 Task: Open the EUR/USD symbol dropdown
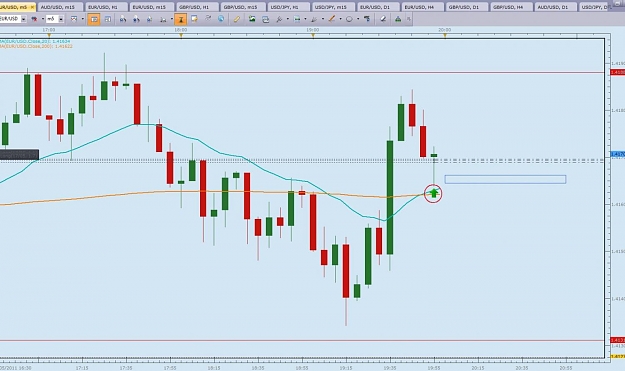24,19
